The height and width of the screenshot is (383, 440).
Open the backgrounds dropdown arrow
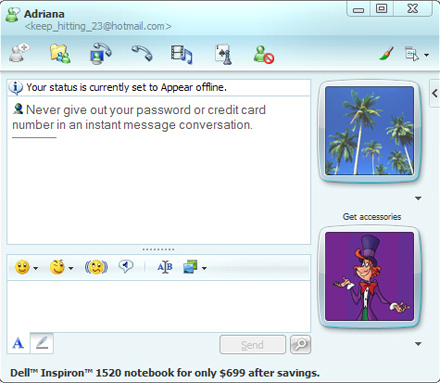click(204, 268)
